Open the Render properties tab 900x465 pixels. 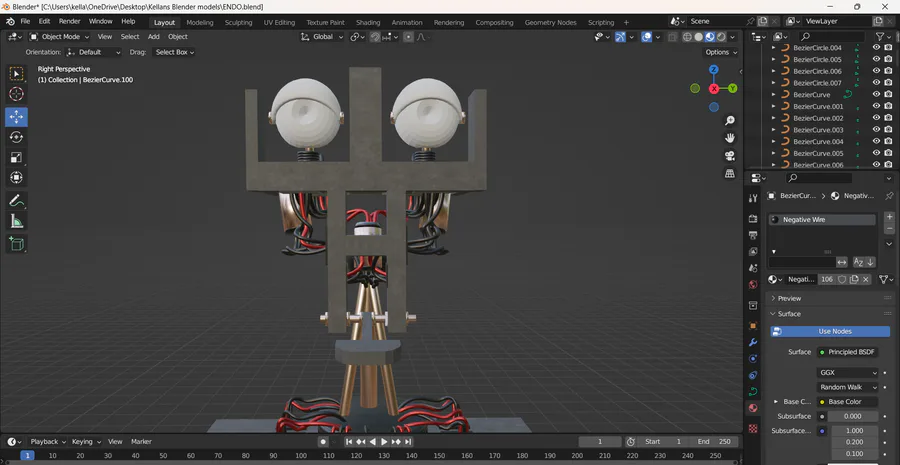tap(753, 219)
